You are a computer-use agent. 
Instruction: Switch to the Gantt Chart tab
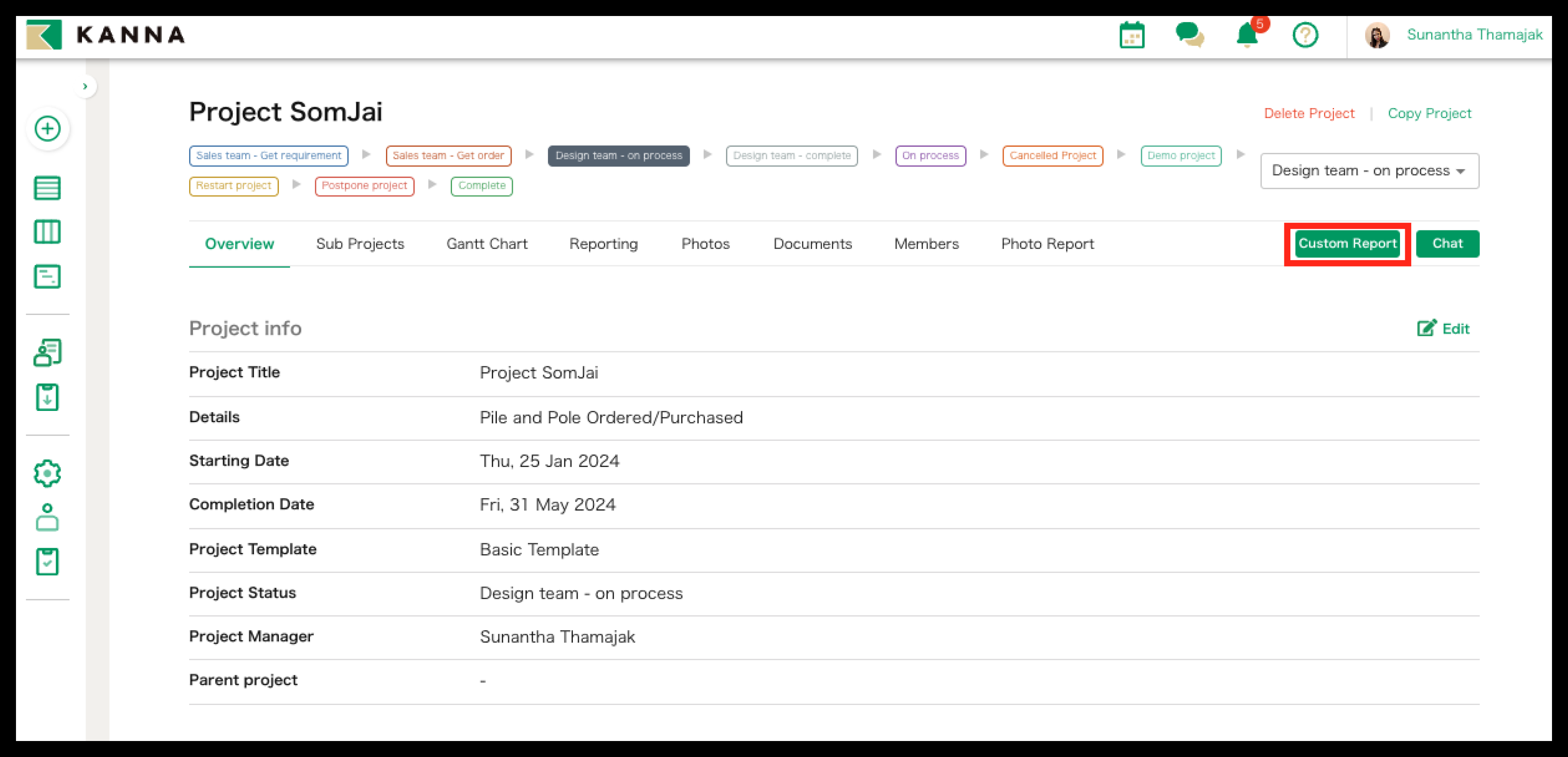486,244
